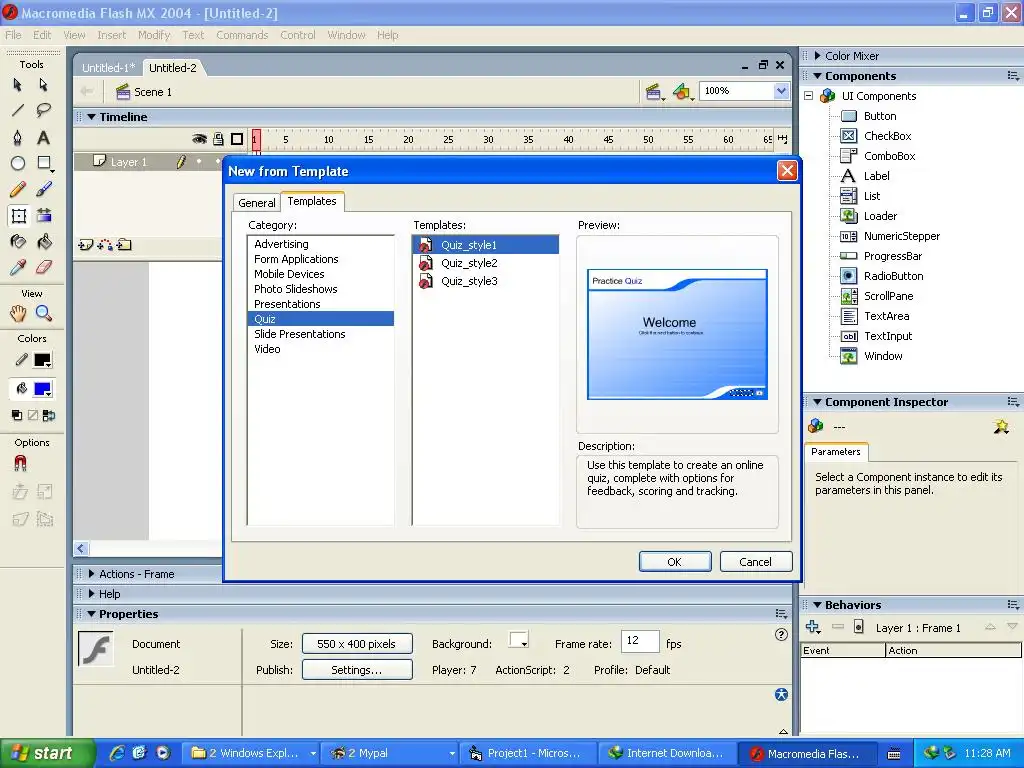Toggle the timeline eye show/hide all layers

pos(199,139)
